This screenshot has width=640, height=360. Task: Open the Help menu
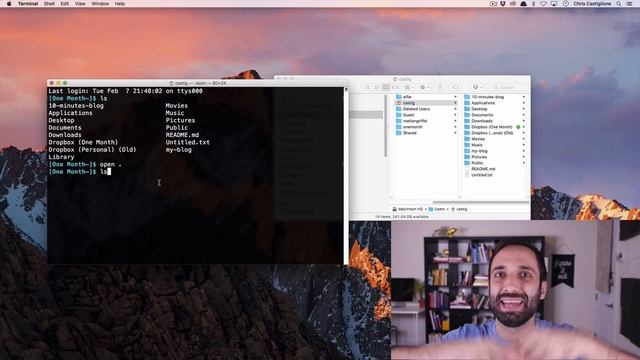click(120, 4)
